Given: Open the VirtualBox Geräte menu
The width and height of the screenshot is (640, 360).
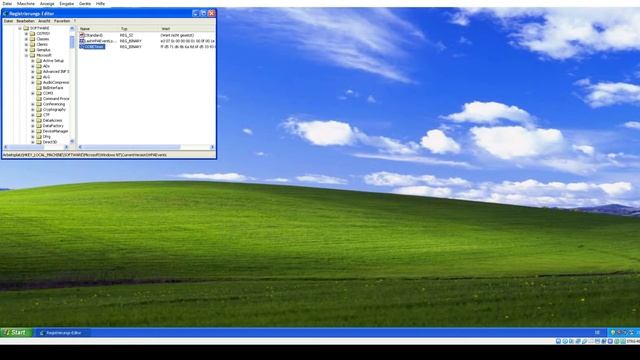Looking at the screenshot, I should tap(85, 4).
